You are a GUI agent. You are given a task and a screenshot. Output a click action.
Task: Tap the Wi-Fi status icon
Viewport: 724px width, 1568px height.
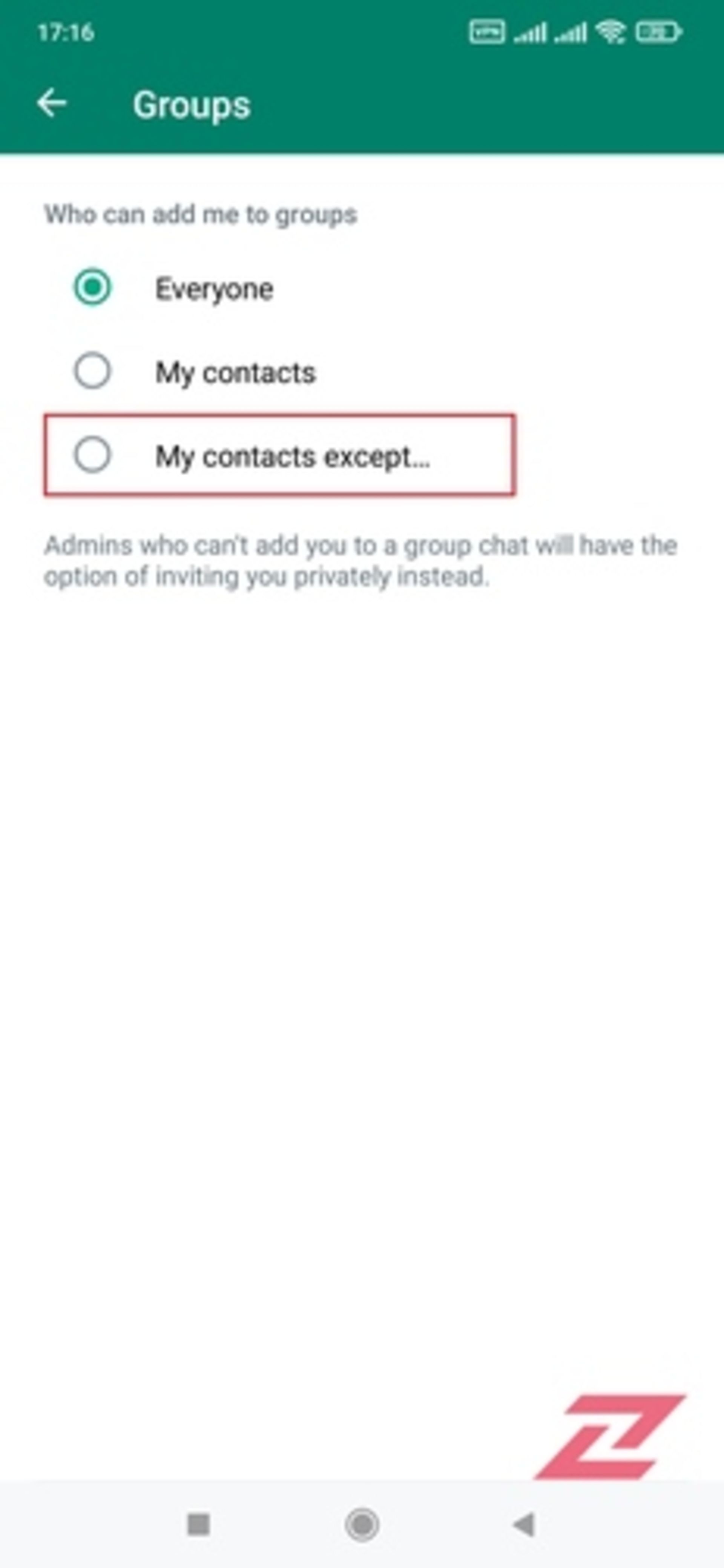[x=611, y=32]
